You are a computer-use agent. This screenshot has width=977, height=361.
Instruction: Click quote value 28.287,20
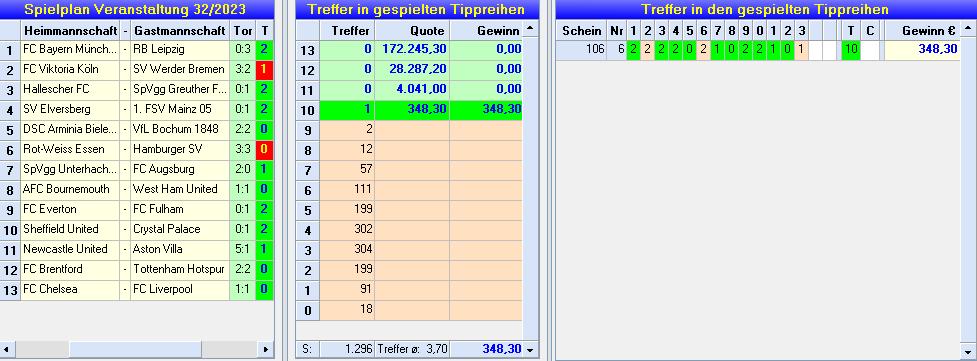pos(412,70)
